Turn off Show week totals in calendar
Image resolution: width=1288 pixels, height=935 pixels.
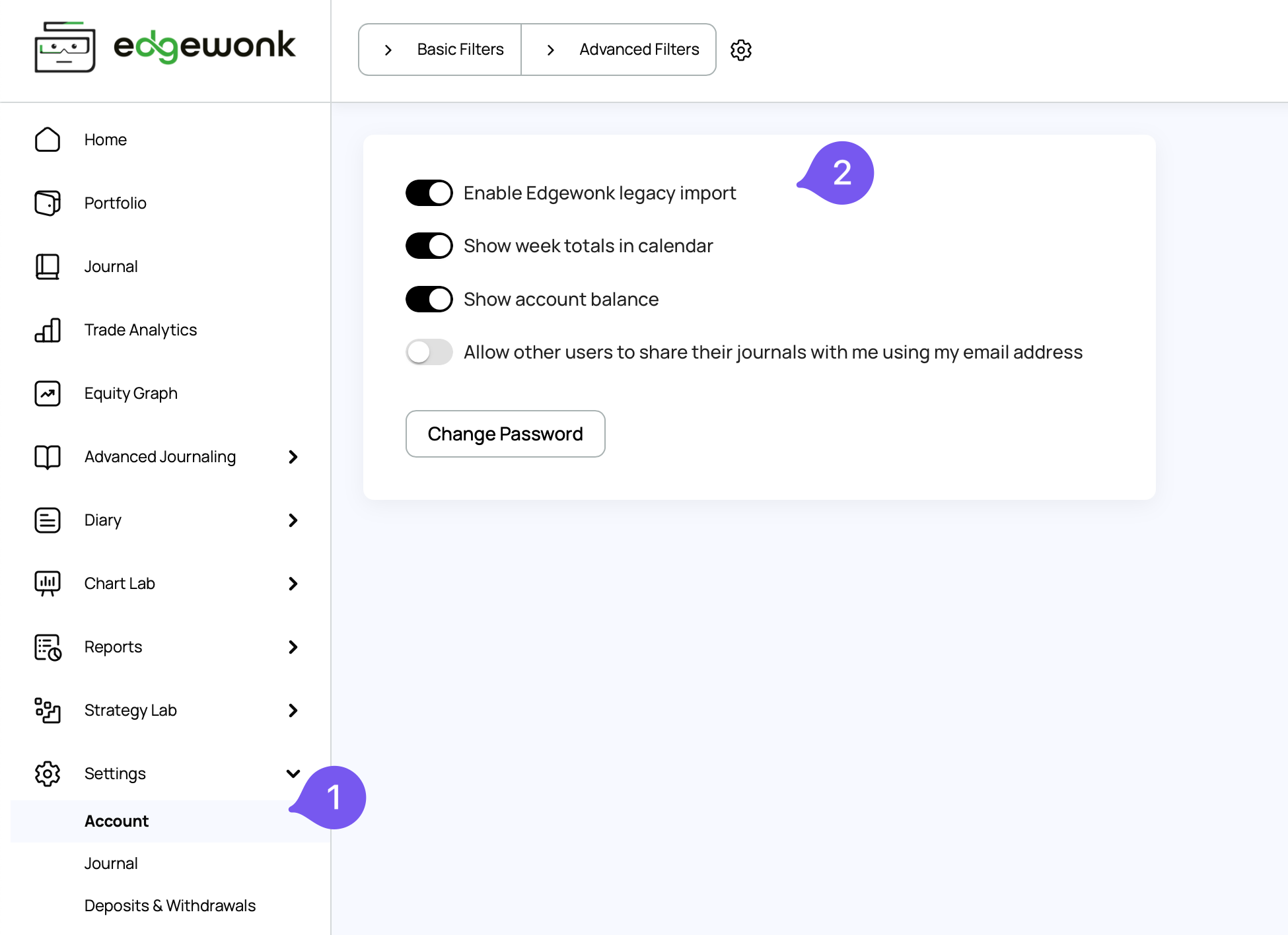(429, 246)
